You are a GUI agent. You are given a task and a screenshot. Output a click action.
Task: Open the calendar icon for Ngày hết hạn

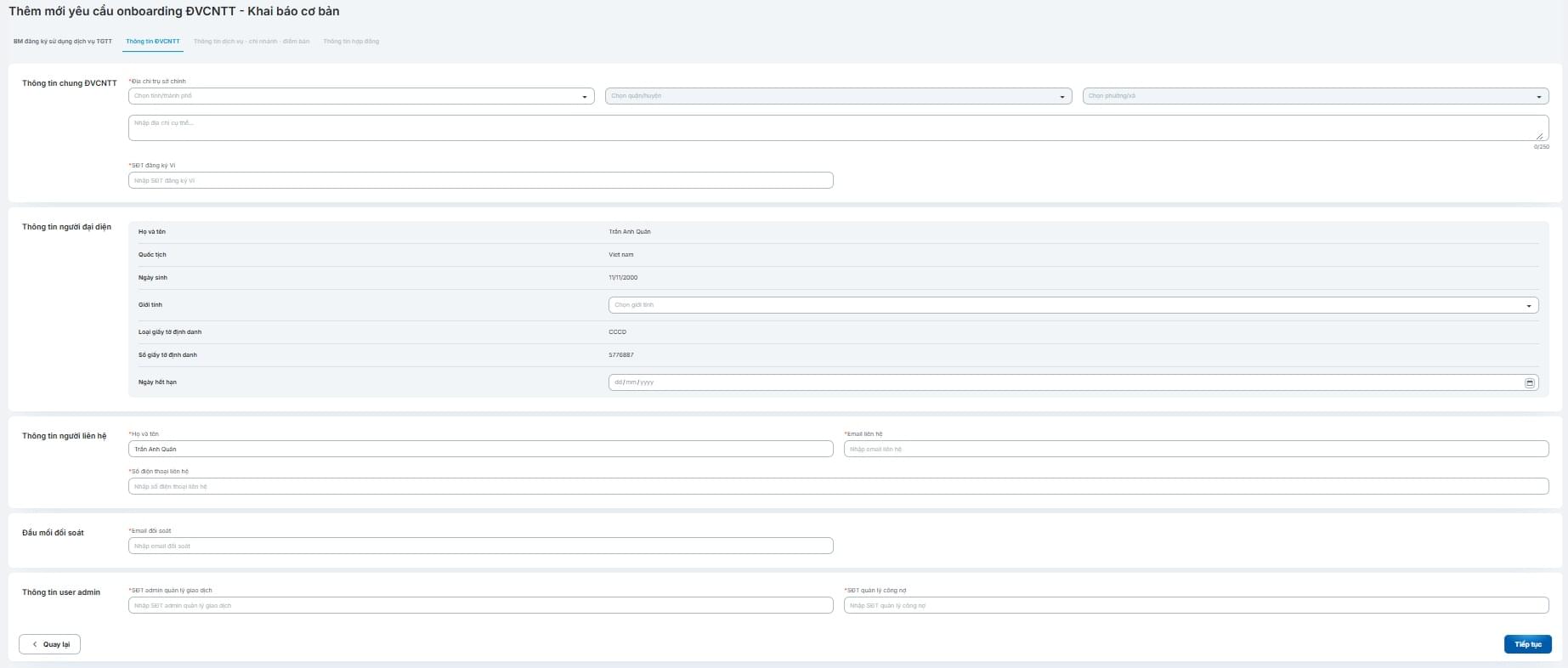(x=1529, y=382)
